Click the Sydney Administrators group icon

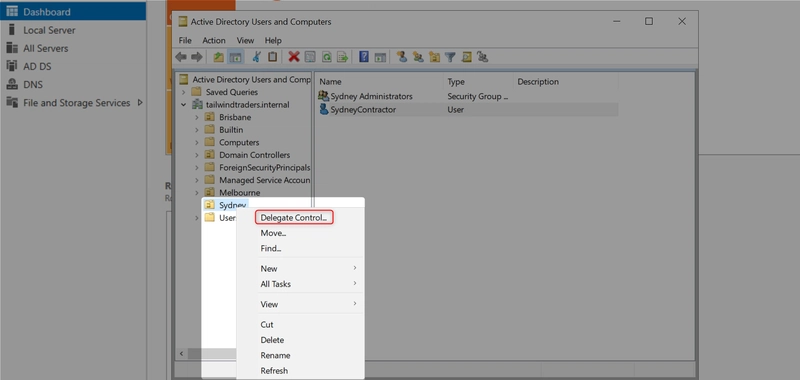(x=323, y=96)
